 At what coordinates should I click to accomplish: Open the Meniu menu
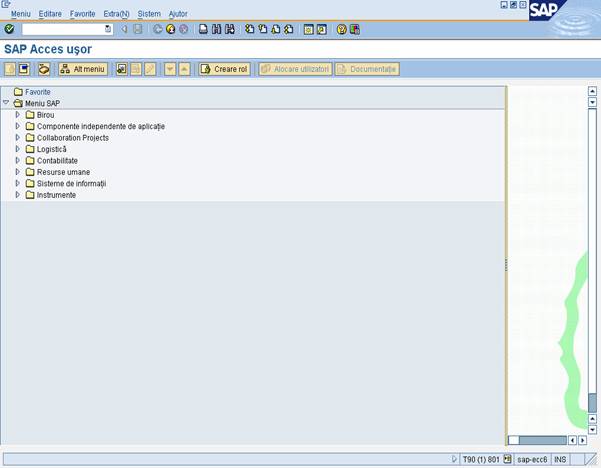[20, 14]
